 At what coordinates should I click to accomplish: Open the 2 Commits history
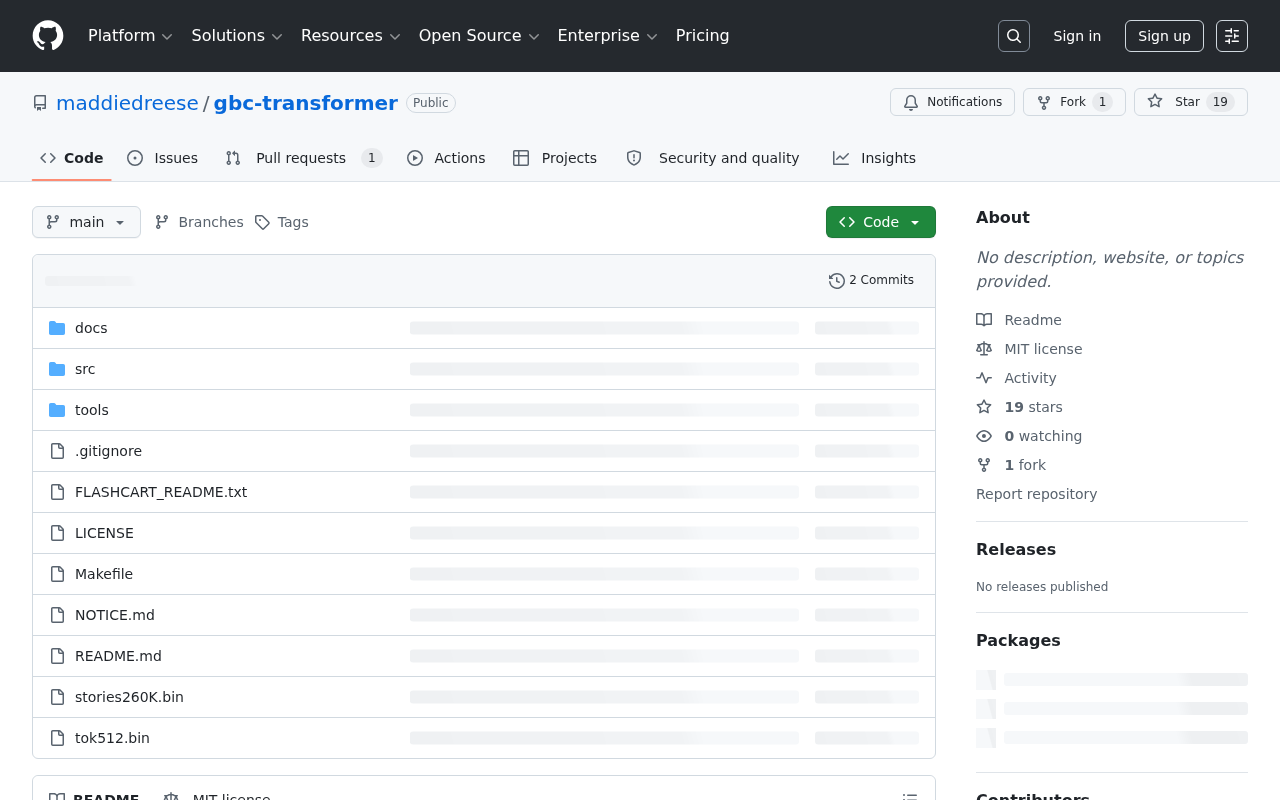(x=871, y=281)
